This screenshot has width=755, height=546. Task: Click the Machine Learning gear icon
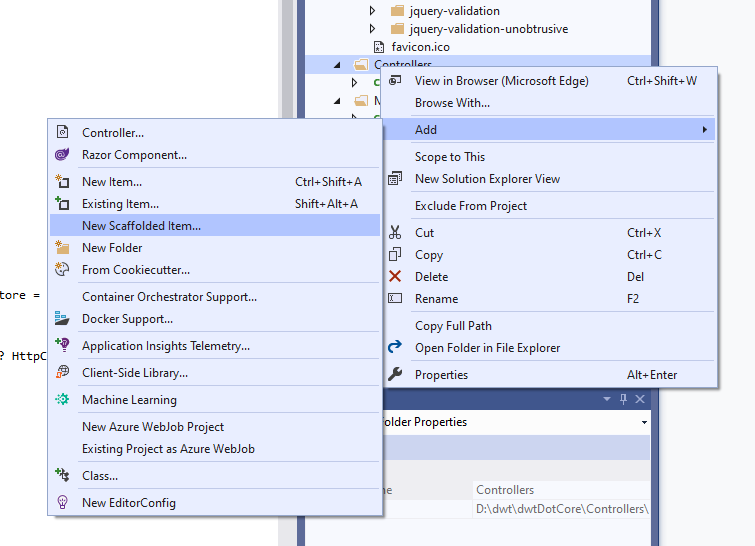pyautogui.click(x=62, y=400)
